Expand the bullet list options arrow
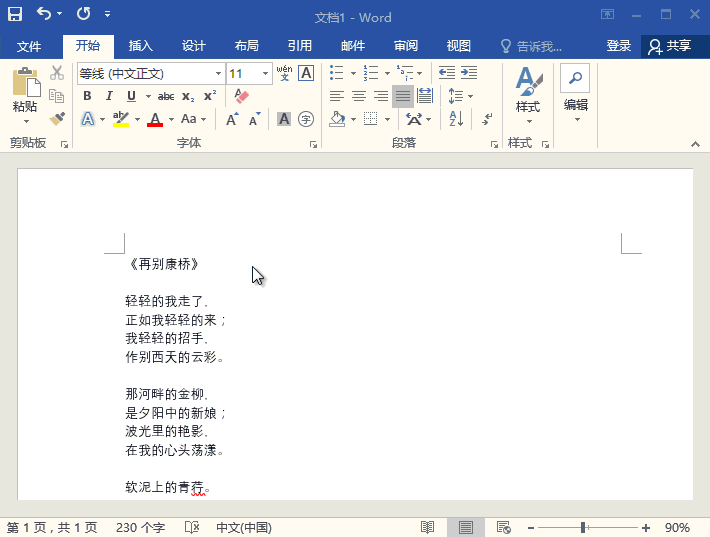710x537 pixels. coord(353,73)
